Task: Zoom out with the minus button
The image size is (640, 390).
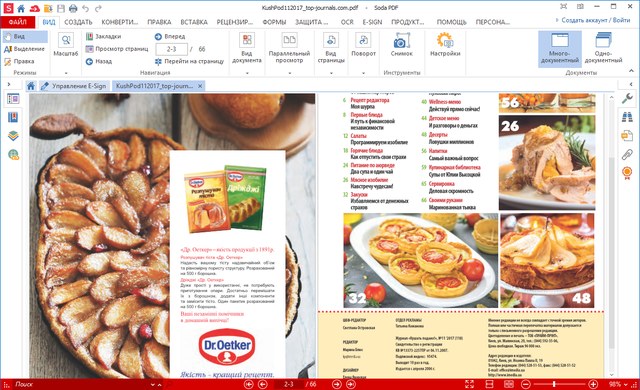Action: [x=526, y=384]
